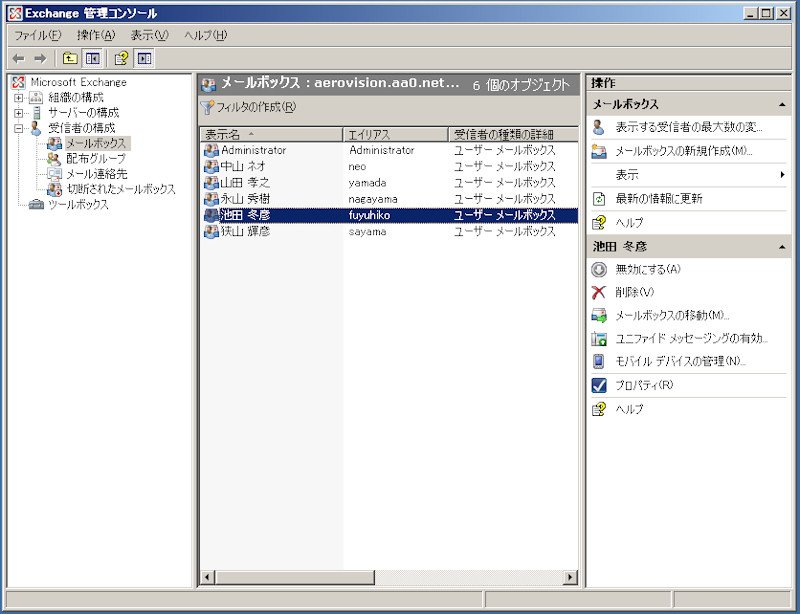Select the 中山 ネオ mailbox row

[389, 166]
